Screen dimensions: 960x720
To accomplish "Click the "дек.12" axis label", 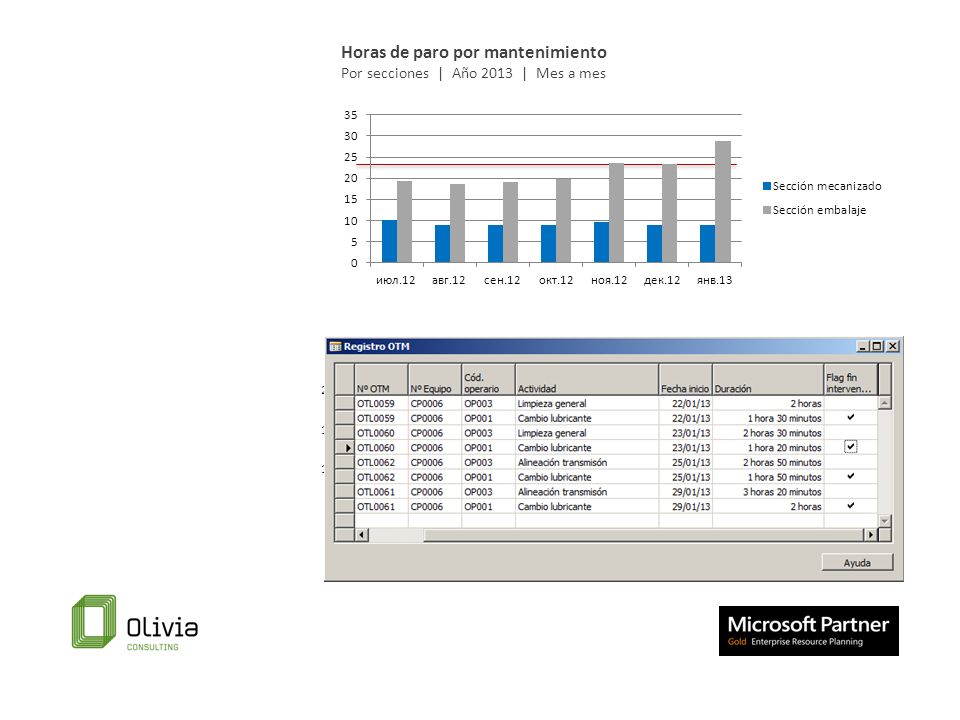I will 662,280.
